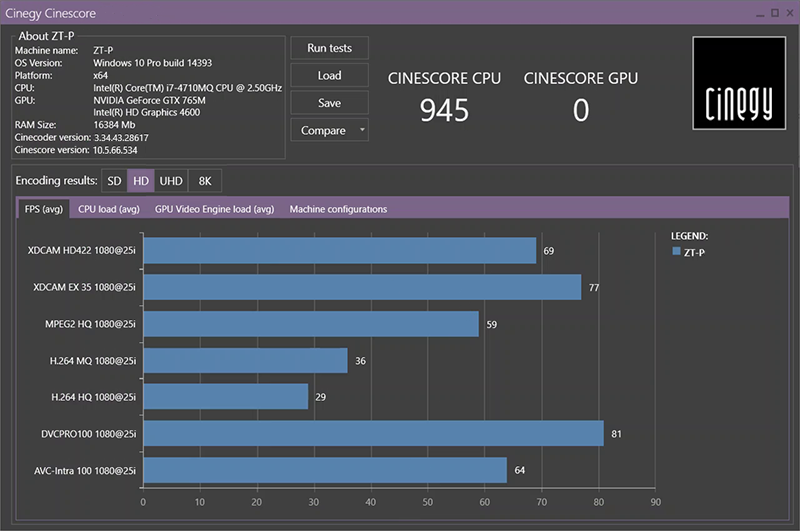Click Cinescore version '10.5.66.534'
Screen dimensions: 800x531
point(115,150)
